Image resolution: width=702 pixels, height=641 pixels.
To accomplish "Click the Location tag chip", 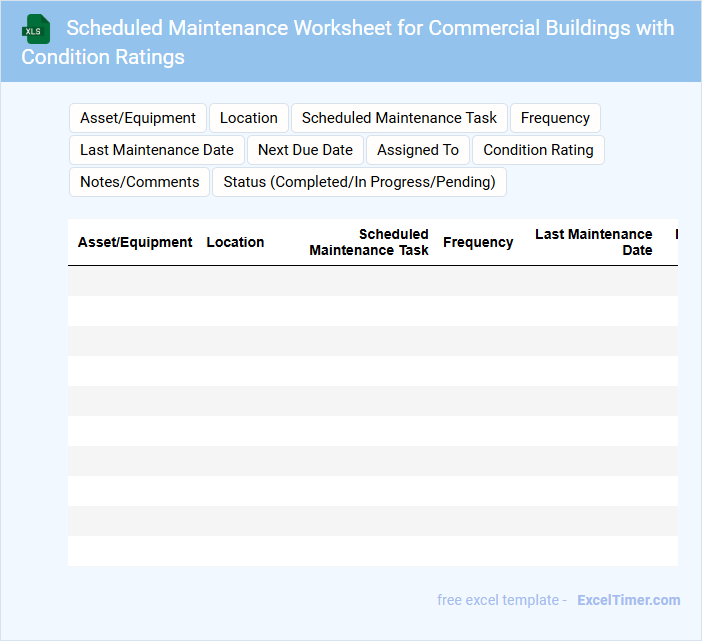I will point(249,118).
